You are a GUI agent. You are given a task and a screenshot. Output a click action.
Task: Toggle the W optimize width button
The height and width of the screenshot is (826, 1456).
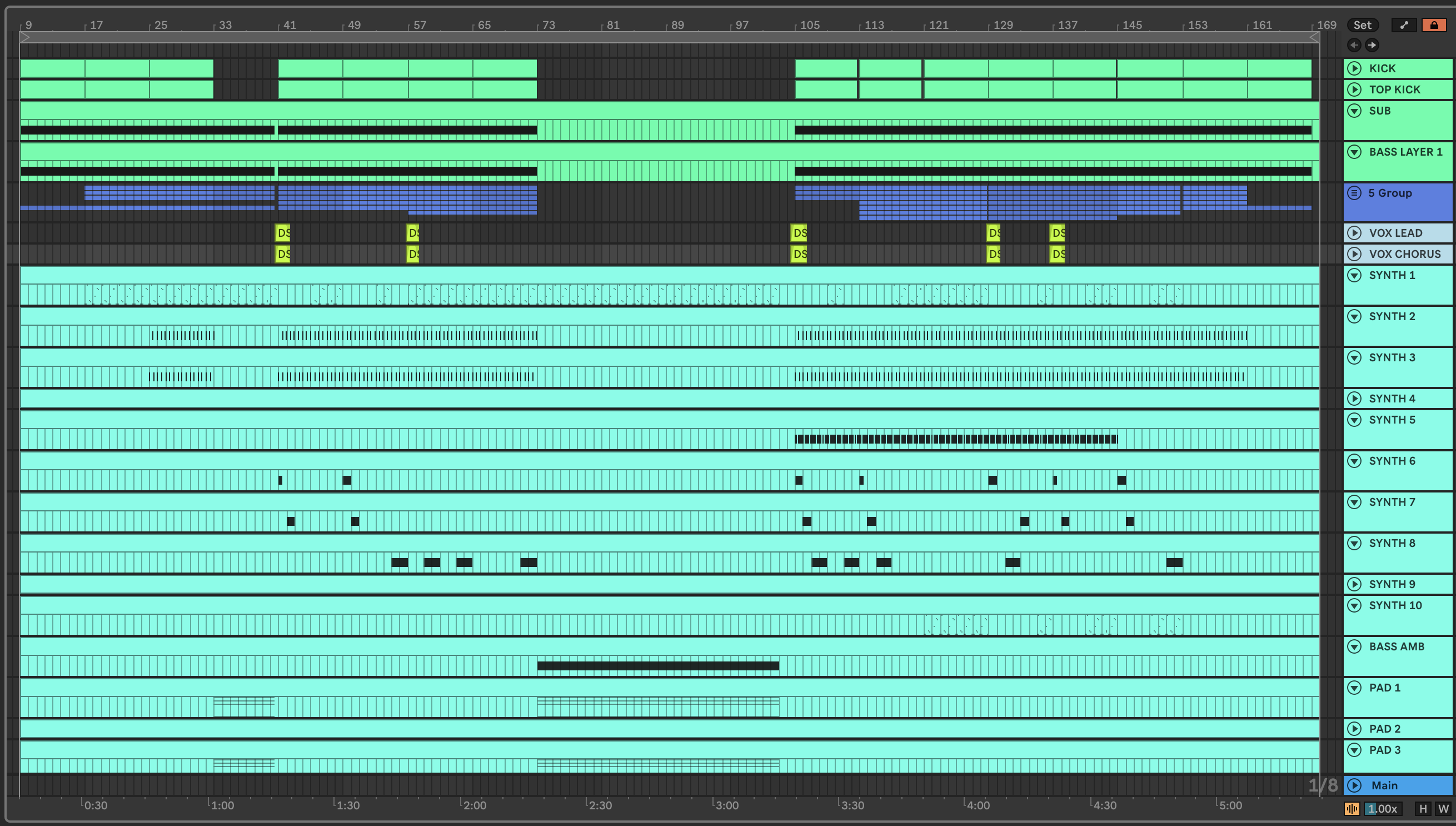coord(1443,808)
